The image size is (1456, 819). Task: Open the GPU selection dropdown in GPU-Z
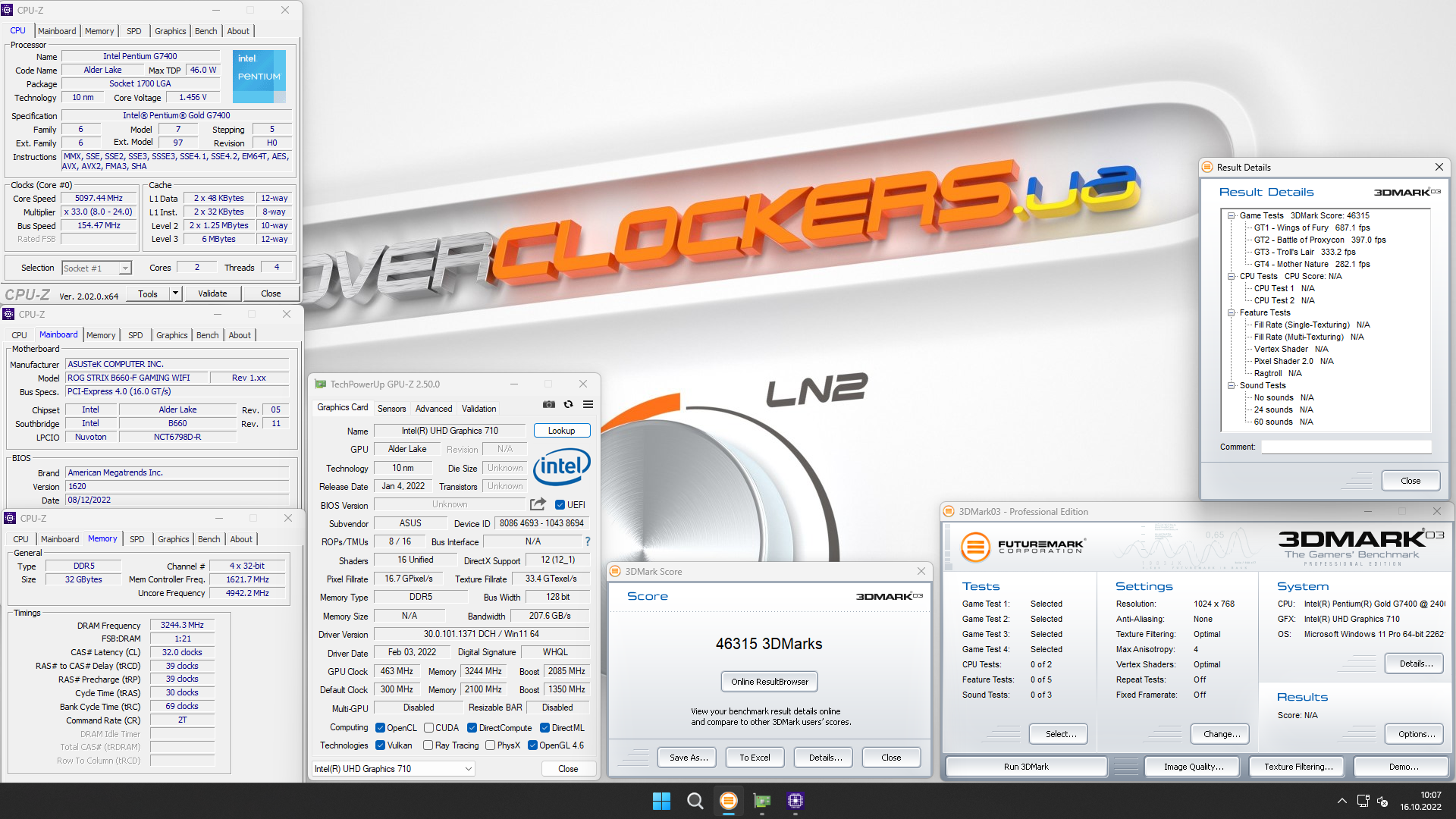tap(394, 769)
